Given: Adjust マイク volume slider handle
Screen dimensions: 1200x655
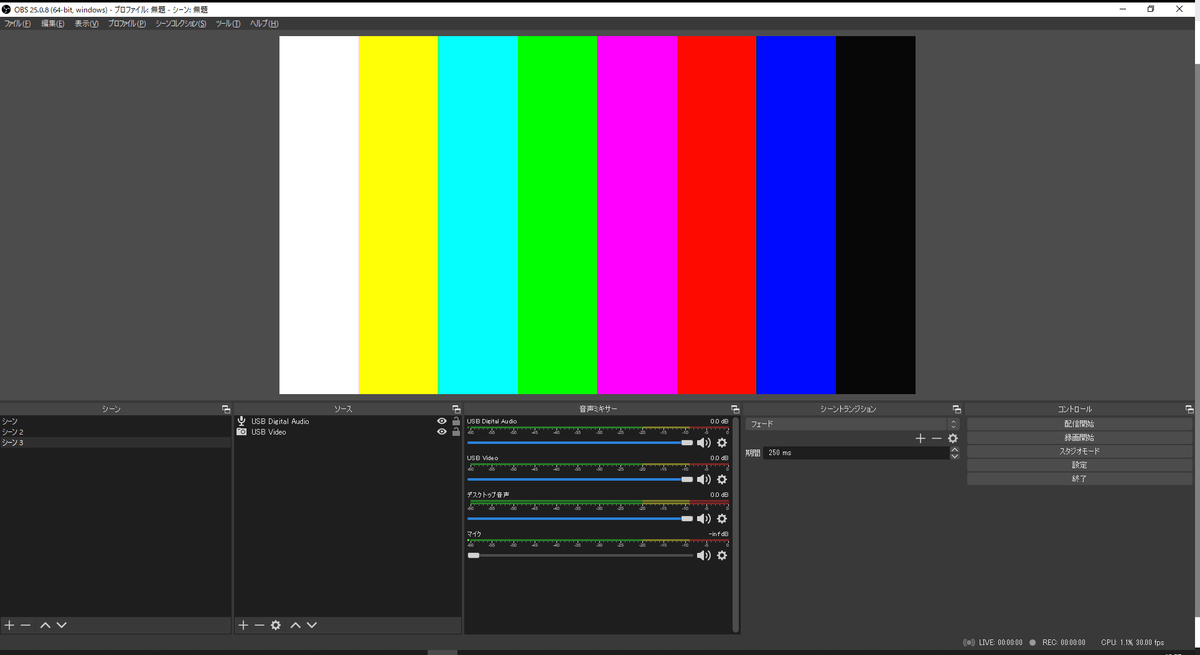Looking at the screenshot, I should click(x=473, y=555).
